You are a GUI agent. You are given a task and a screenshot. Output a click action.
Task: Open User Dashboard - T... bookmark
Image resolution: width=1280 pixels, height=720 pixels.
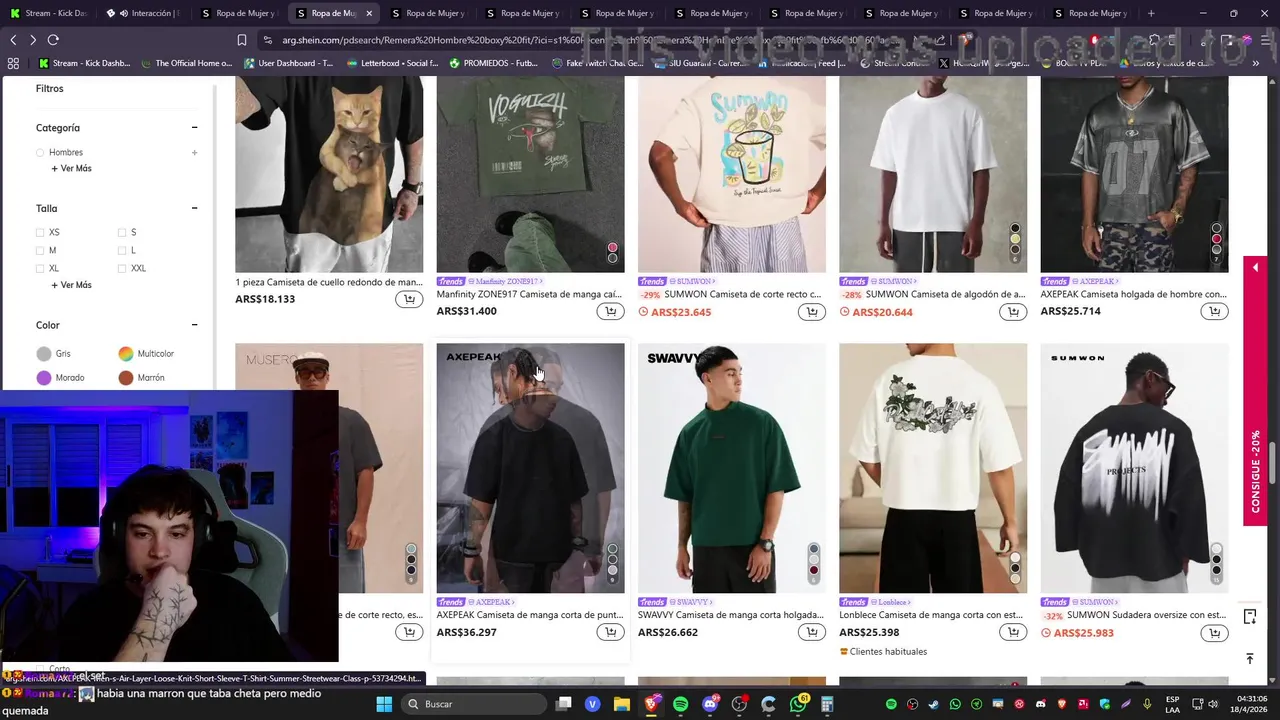(288, 63)
